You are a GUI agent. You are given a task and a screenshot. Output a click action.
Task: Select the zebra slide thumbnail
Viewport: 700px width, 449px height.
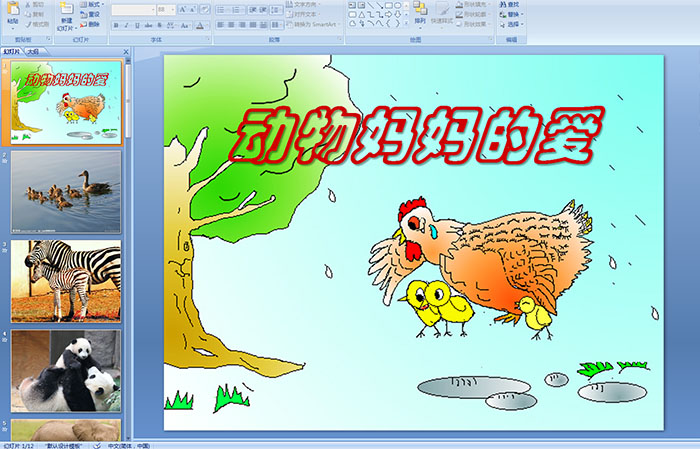66,281
